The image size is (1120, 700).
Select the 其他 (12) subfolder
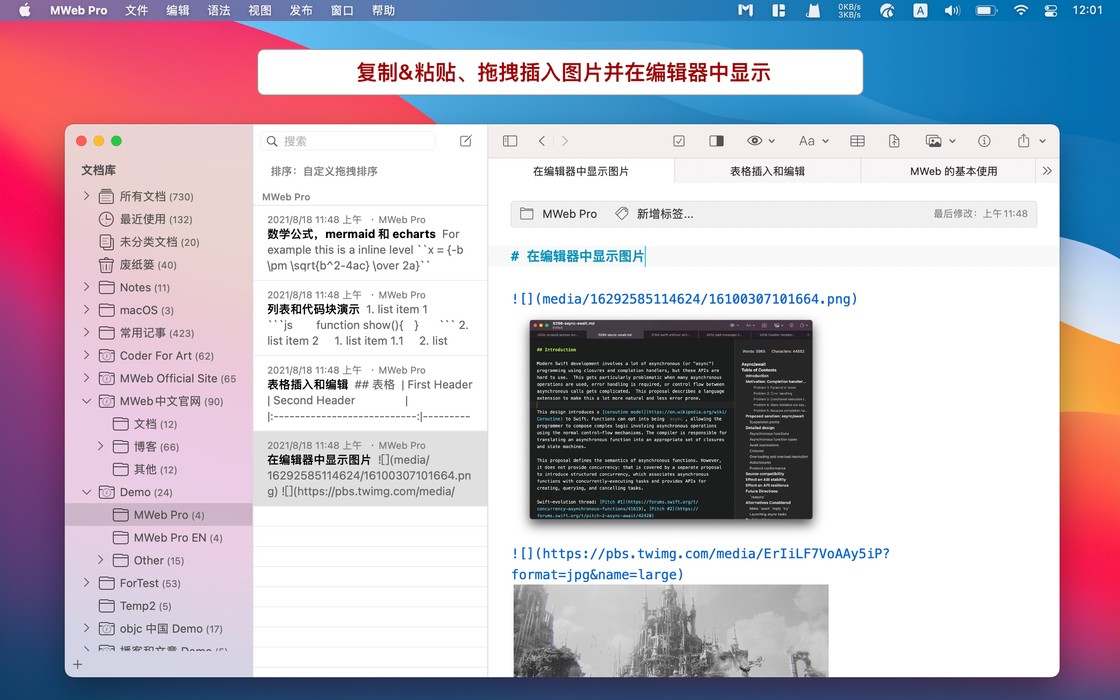[159, 469]
